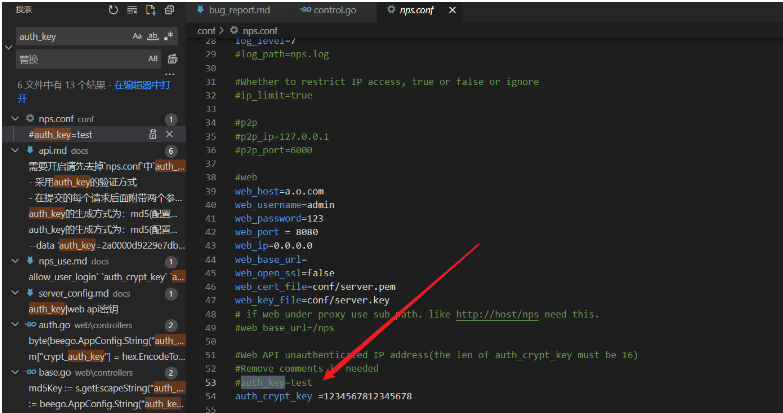Screen dimensions: 783x413
Task: Click web_username=admin line
Action: [x=285, y=205]
